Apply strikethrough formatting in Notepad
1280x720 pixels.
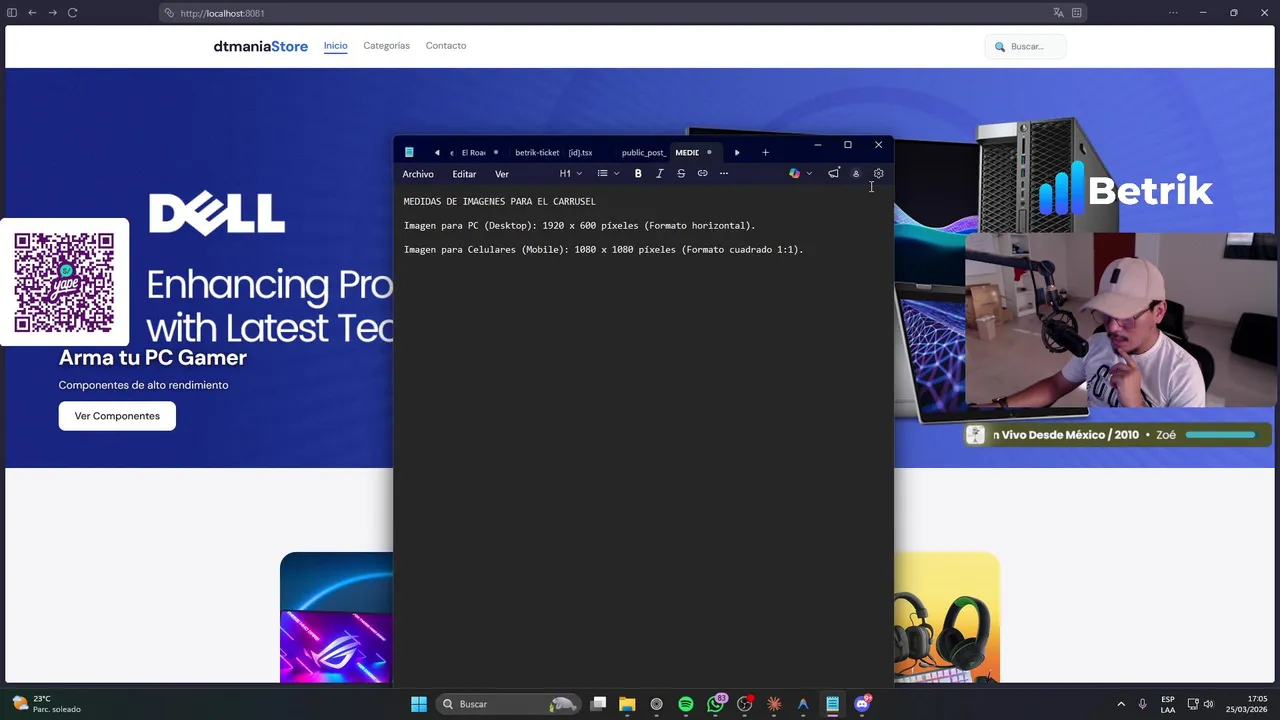click(681, 174)
